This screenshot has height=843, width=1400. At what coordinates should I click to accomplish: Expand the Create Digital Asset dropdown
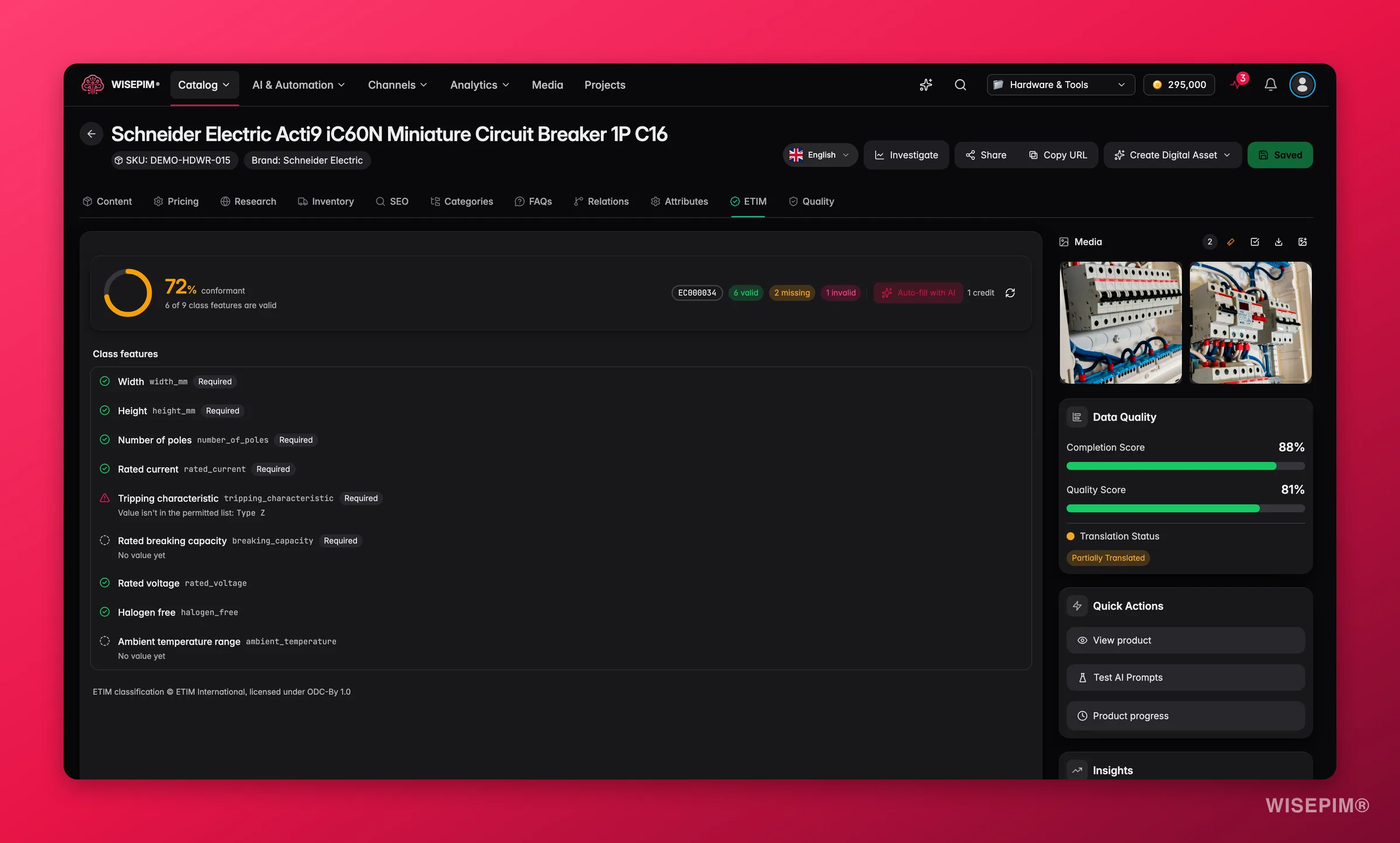(x=1172, y=155)
